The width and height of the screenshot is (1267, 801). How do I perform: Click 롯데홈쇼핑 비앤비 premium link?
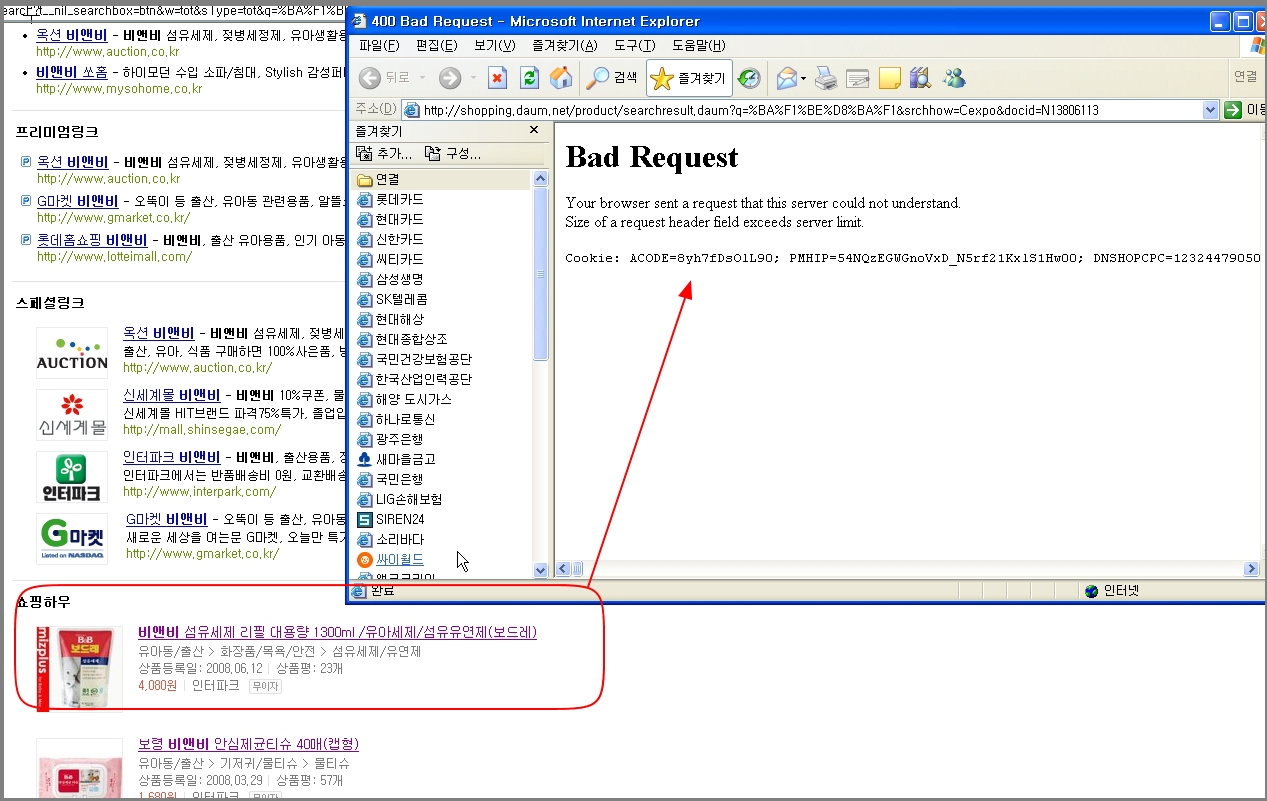[x=92, y=240]
